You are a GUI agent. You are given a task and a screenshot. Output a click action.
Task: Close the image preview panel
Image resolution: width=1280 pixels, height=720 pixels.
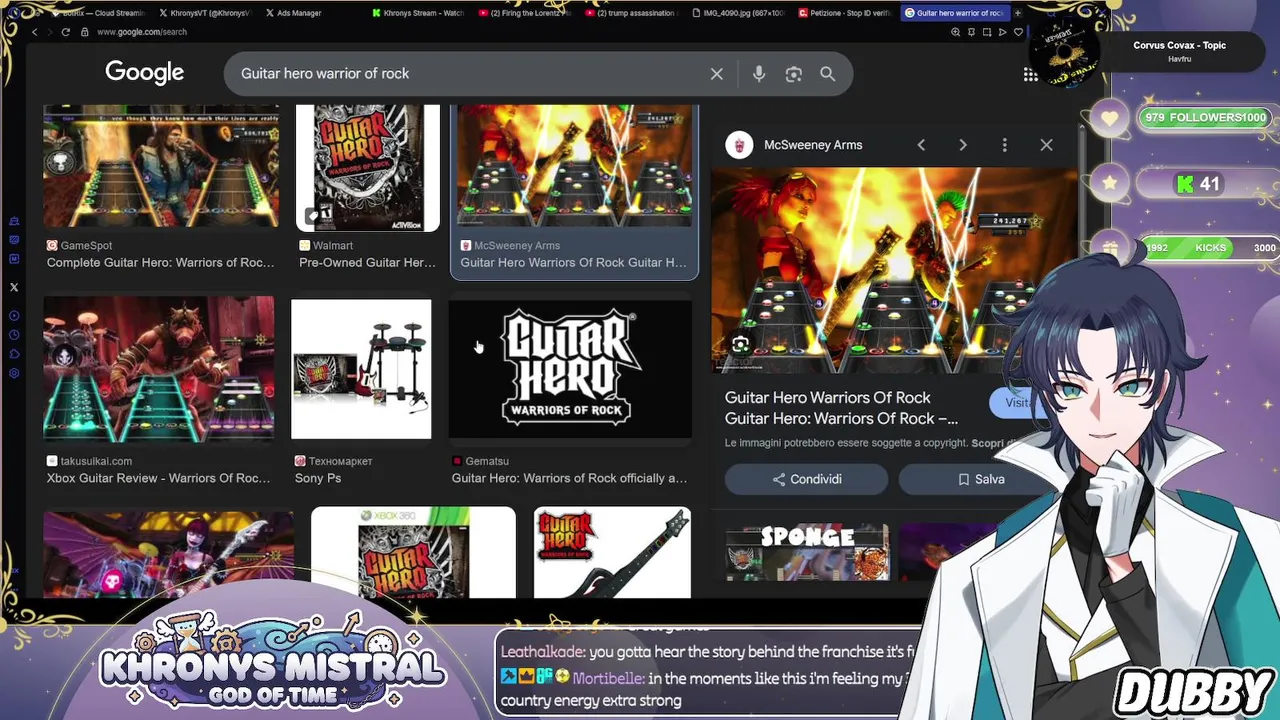pyautogui.click(x=1046, y=145)
